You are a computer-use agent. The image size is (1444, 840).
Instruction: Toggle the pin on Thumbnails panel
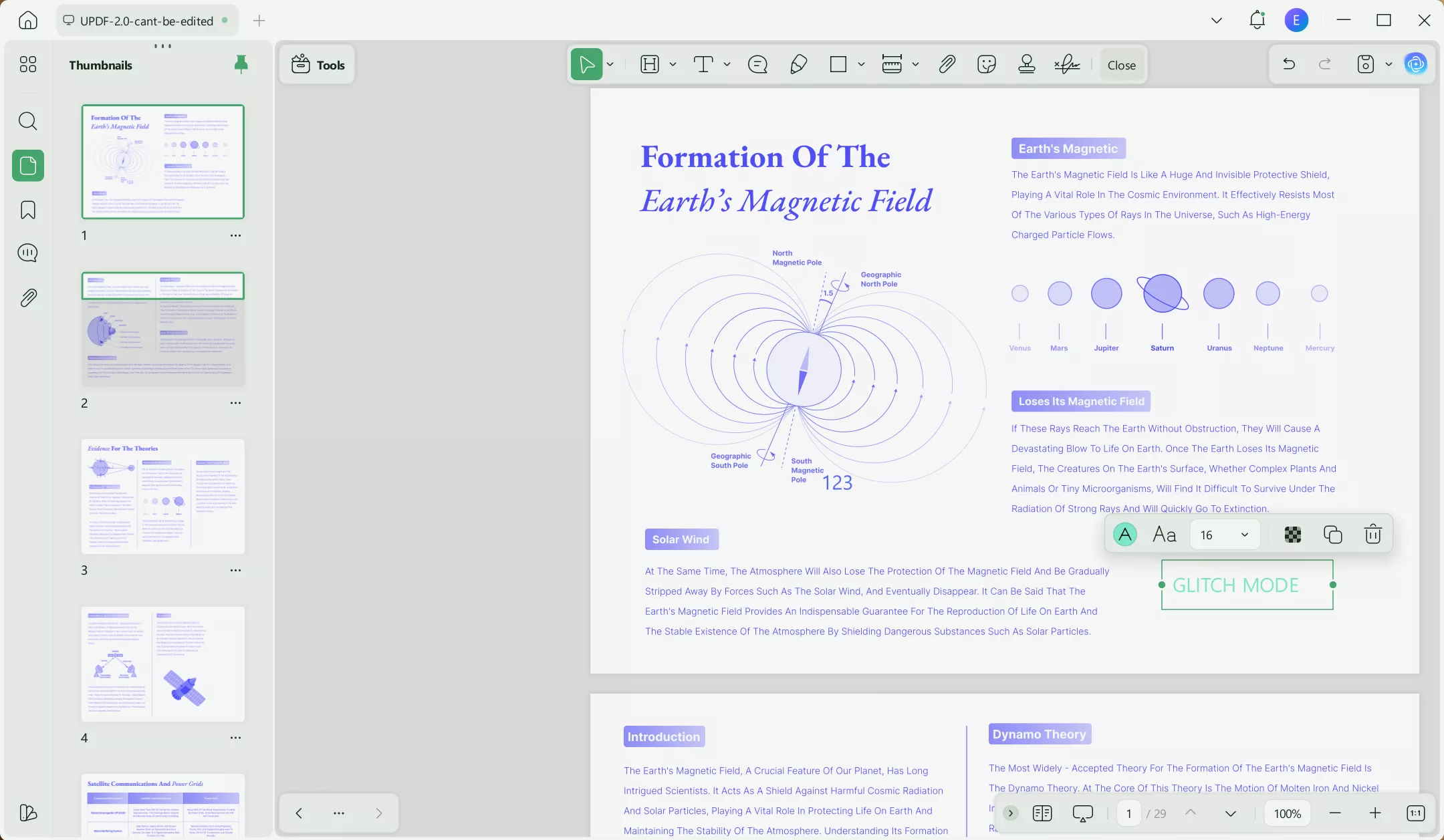(x=241, y=64)
